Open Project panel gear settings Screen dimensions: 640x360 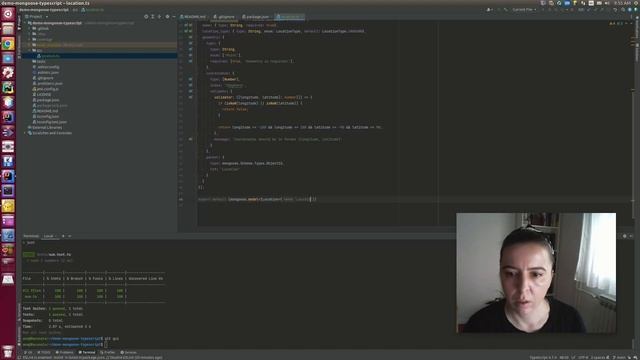[167, 17]
